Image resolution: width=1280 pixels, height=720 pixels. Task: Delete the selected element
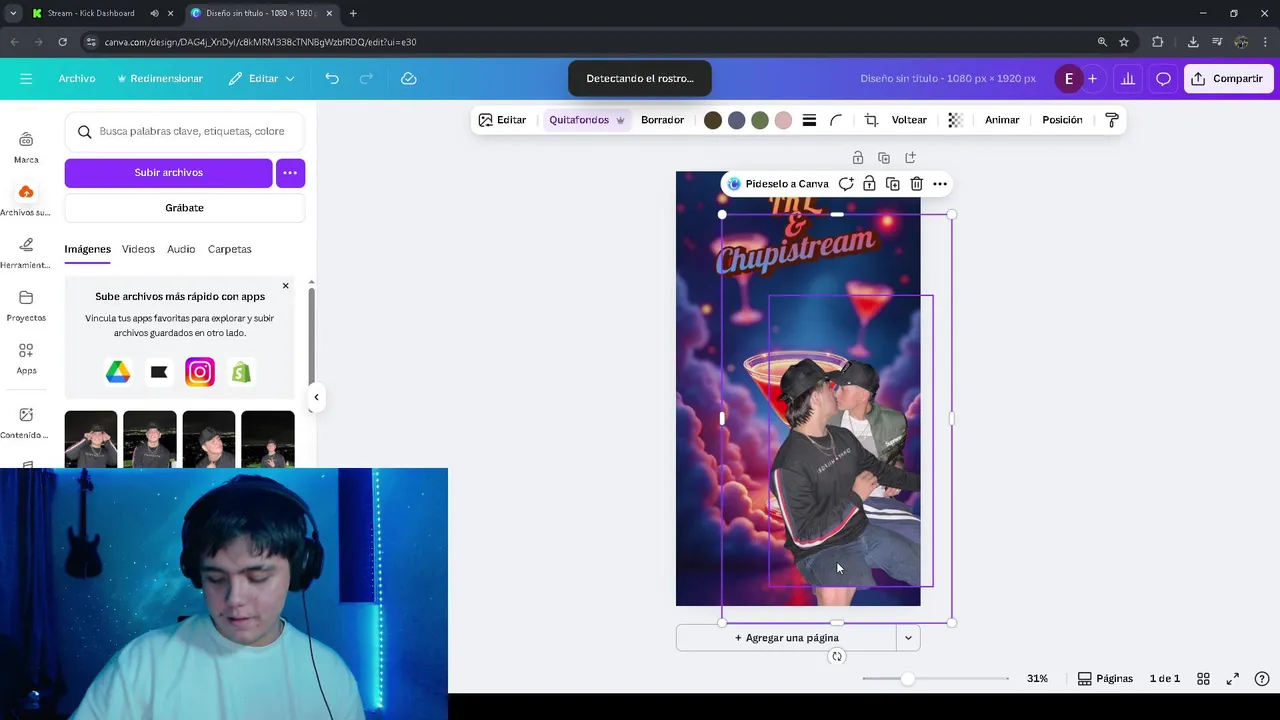click(916, 184)
